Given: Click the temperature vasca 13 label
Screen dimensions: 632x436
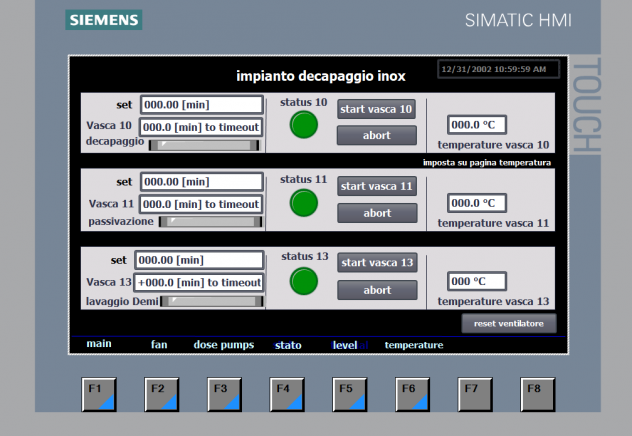Looking at the screenshot, I should coord(493,301).
